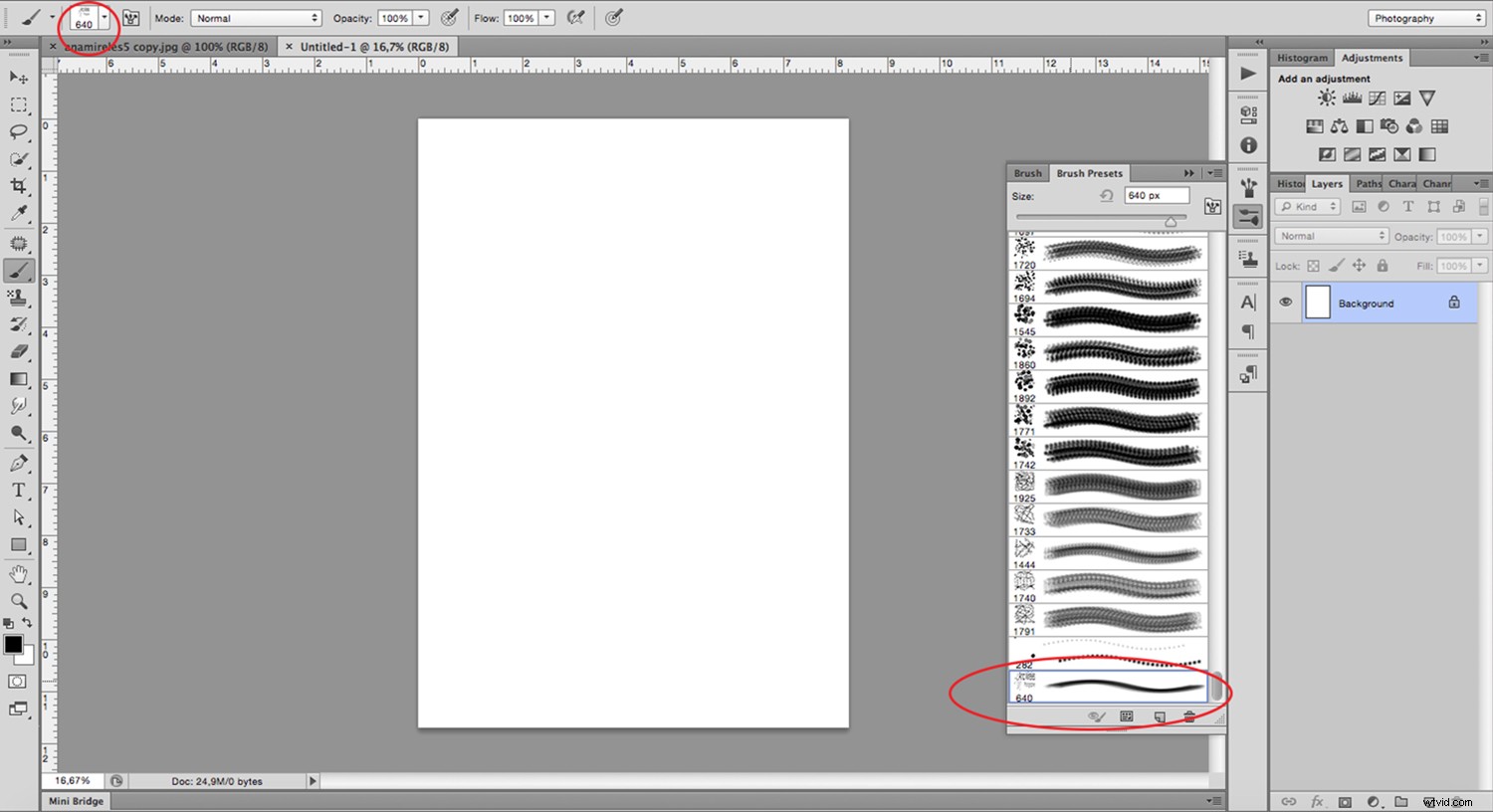This screenshot has width=1493, height=812.
Task: Select the Clone Stamp tool
Action: coord(18,297)
